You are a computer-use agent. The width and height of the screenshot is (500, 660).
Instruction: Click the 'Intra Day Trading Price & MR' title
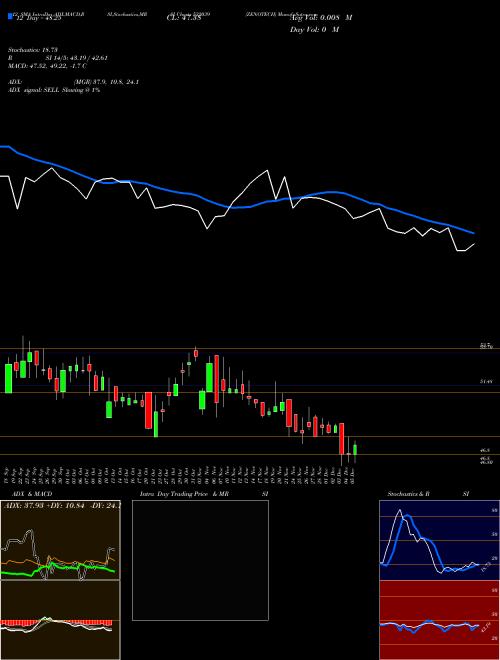coord(184,494)
